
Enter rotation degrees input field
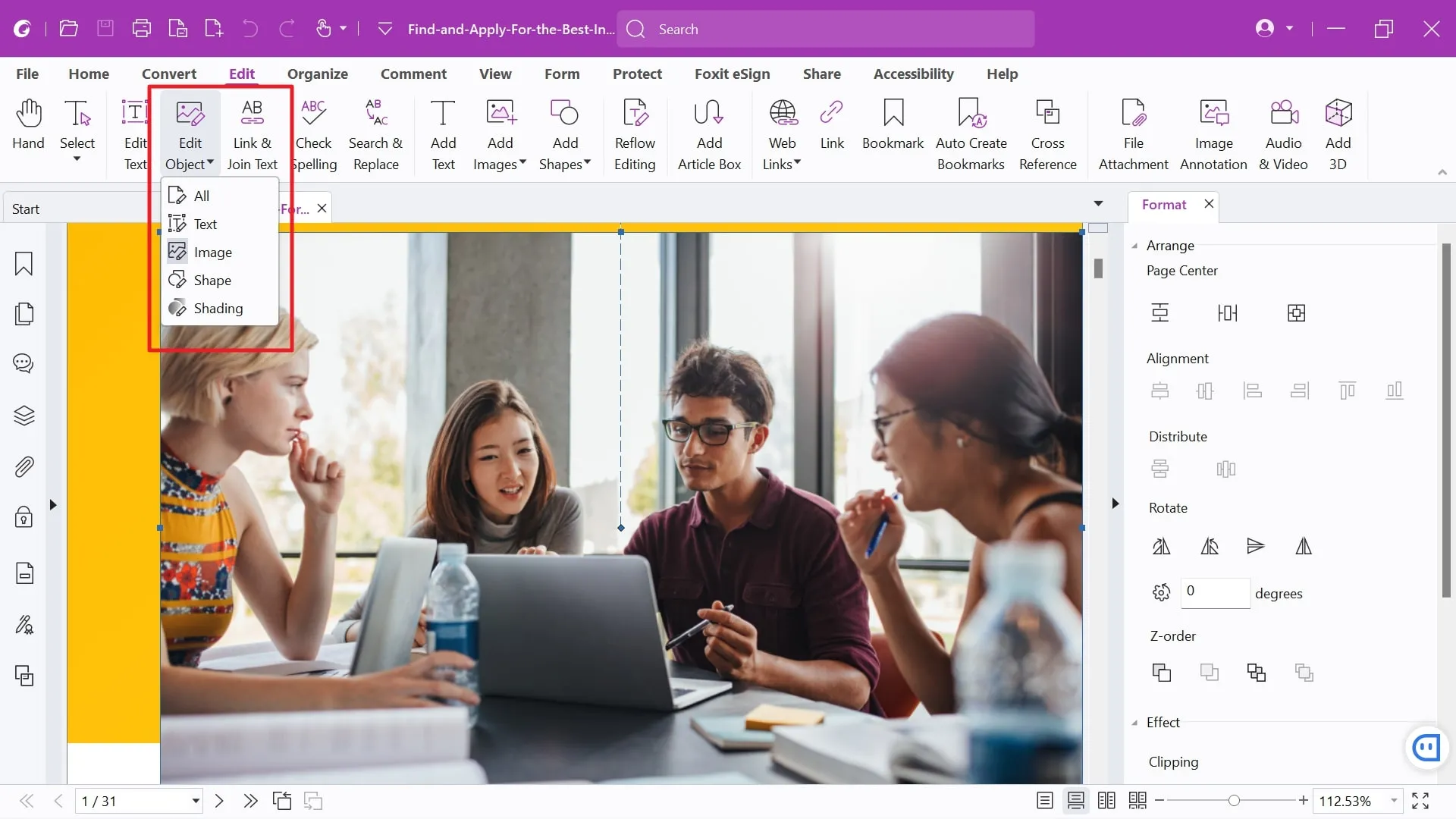click(x=1215, y=591)
